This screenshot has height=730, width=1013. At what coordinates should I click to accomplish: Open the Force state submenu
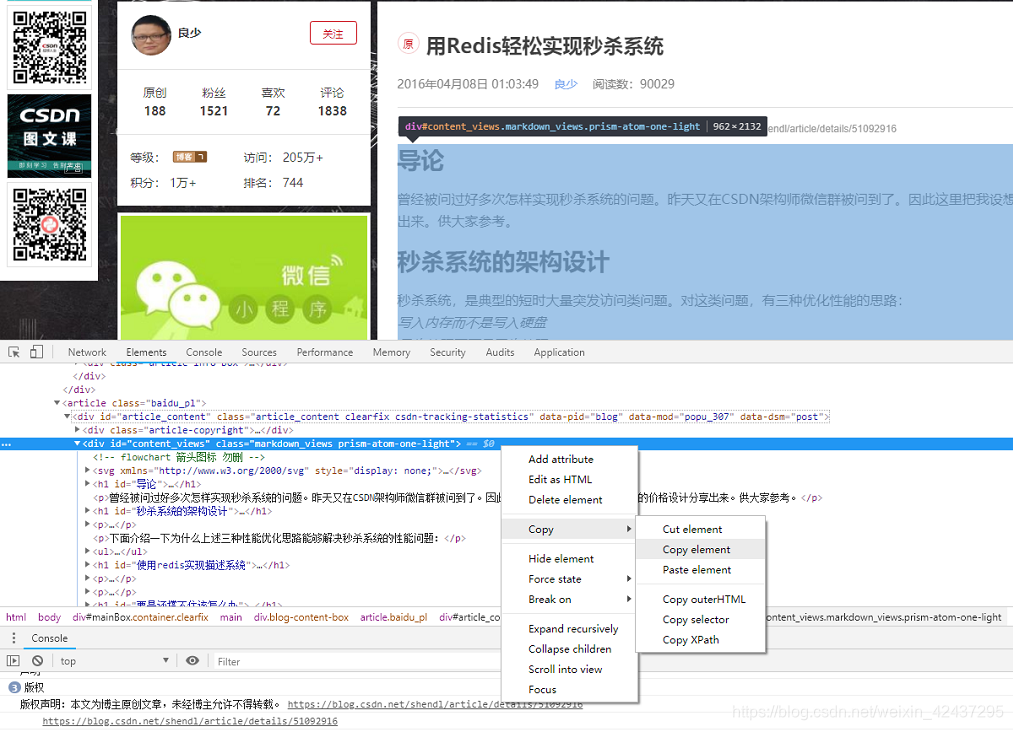coord(569,579)
